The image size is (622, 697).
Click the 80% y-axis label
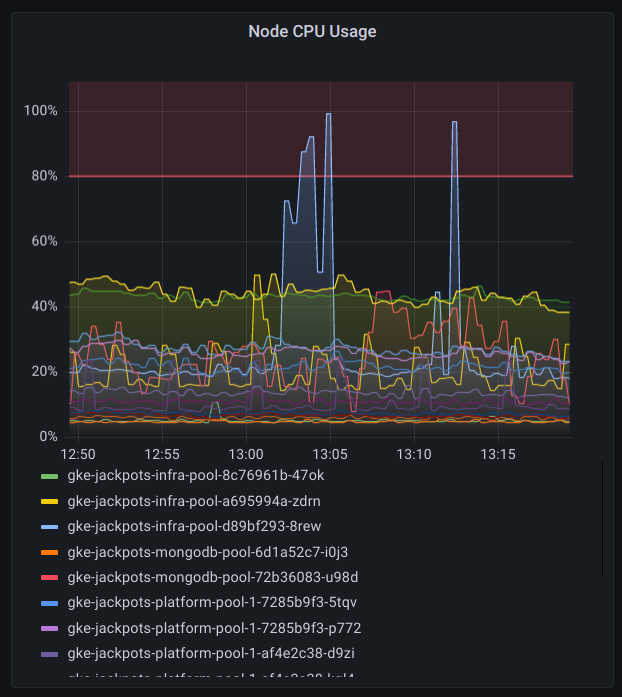tap(44, 176)
